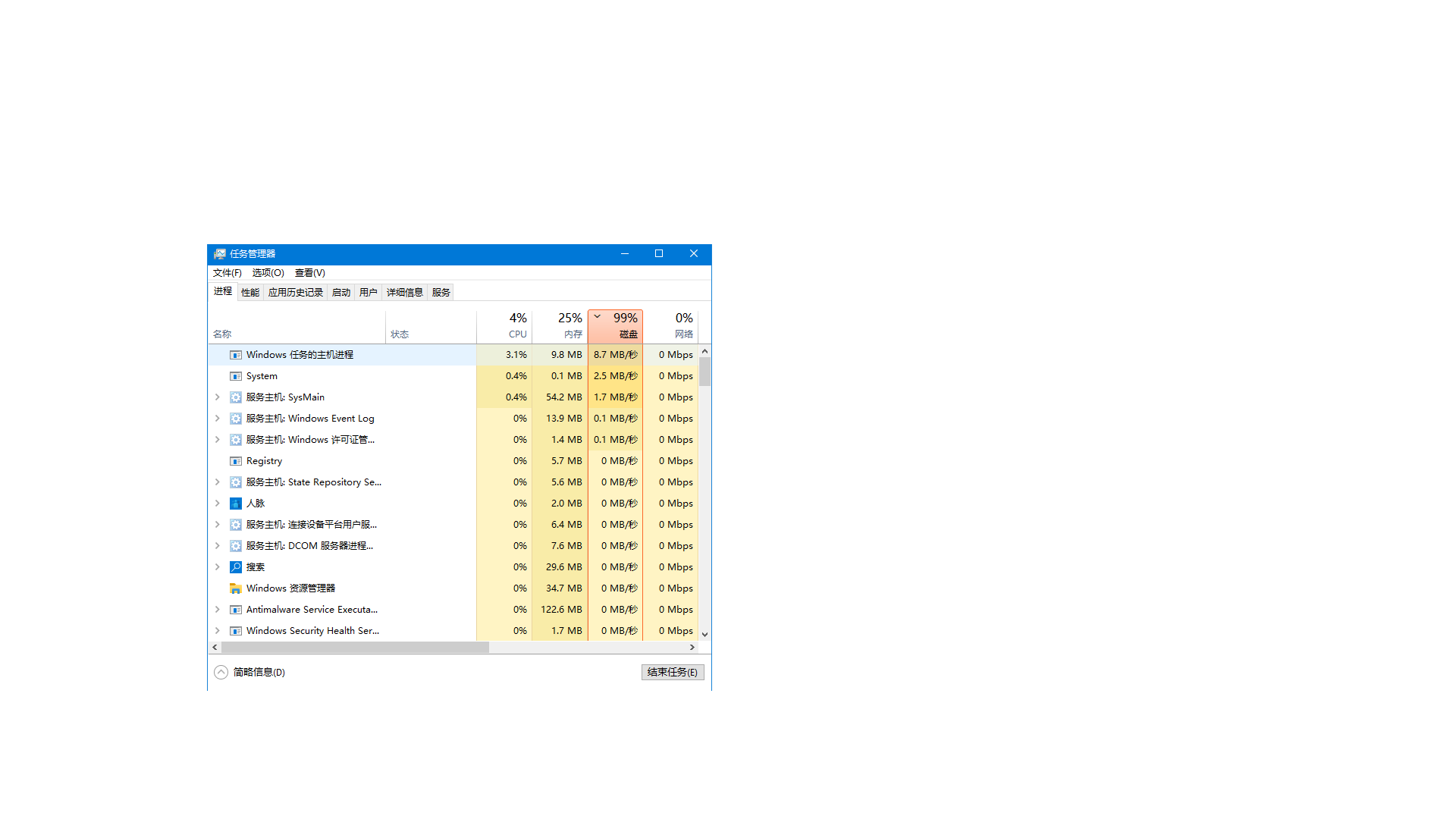
Task: Click the 搜索 search magnifier icon
Action: click(x=236, y=567)
